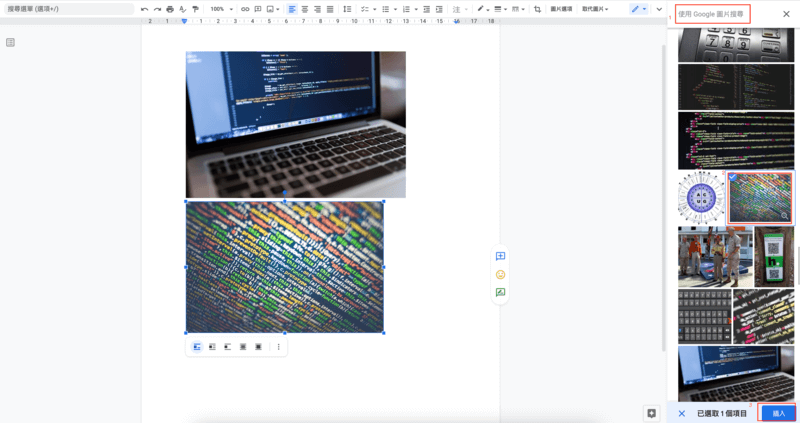Image resolution: width=800 pixels, height=423 pixels.
Task: Align text left
Action: pyautogui.click(x=292, y=9)
